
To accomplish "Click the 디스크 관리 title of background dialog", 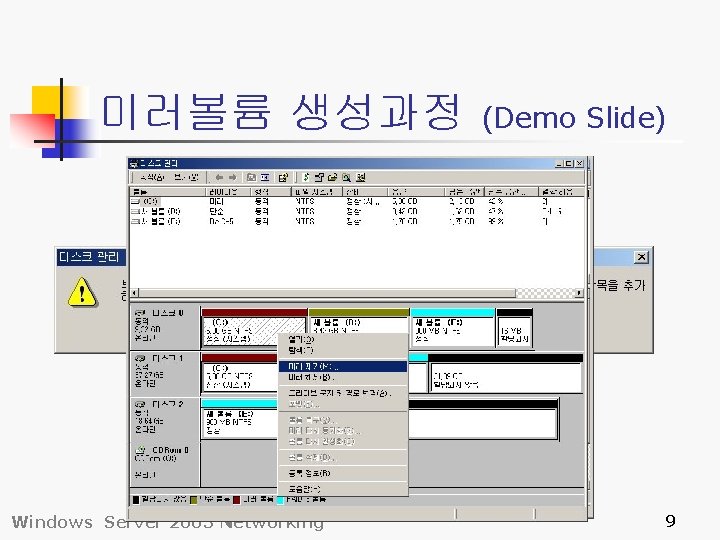I will click(x=89, y=257).
